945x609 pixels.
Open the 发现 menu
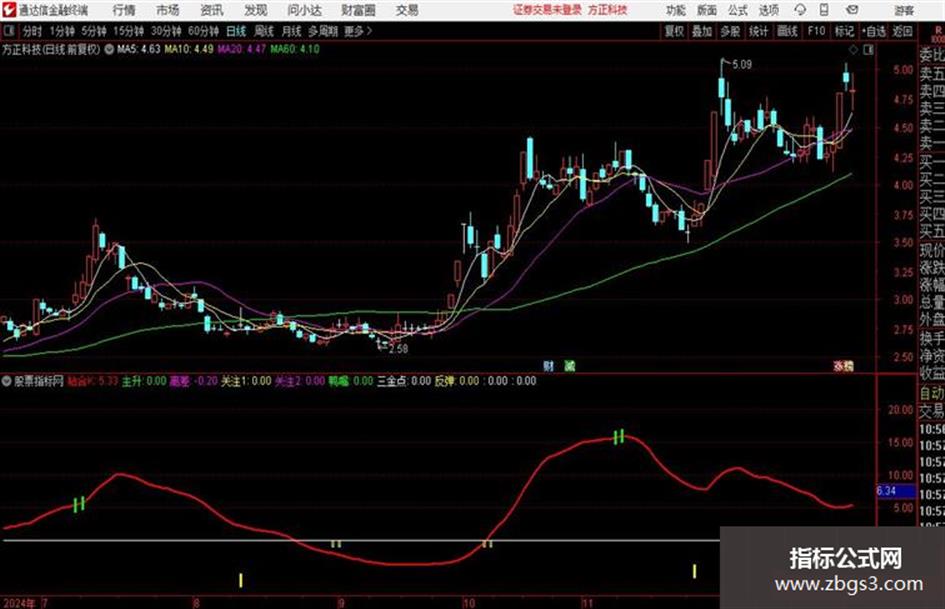point(256,10)
